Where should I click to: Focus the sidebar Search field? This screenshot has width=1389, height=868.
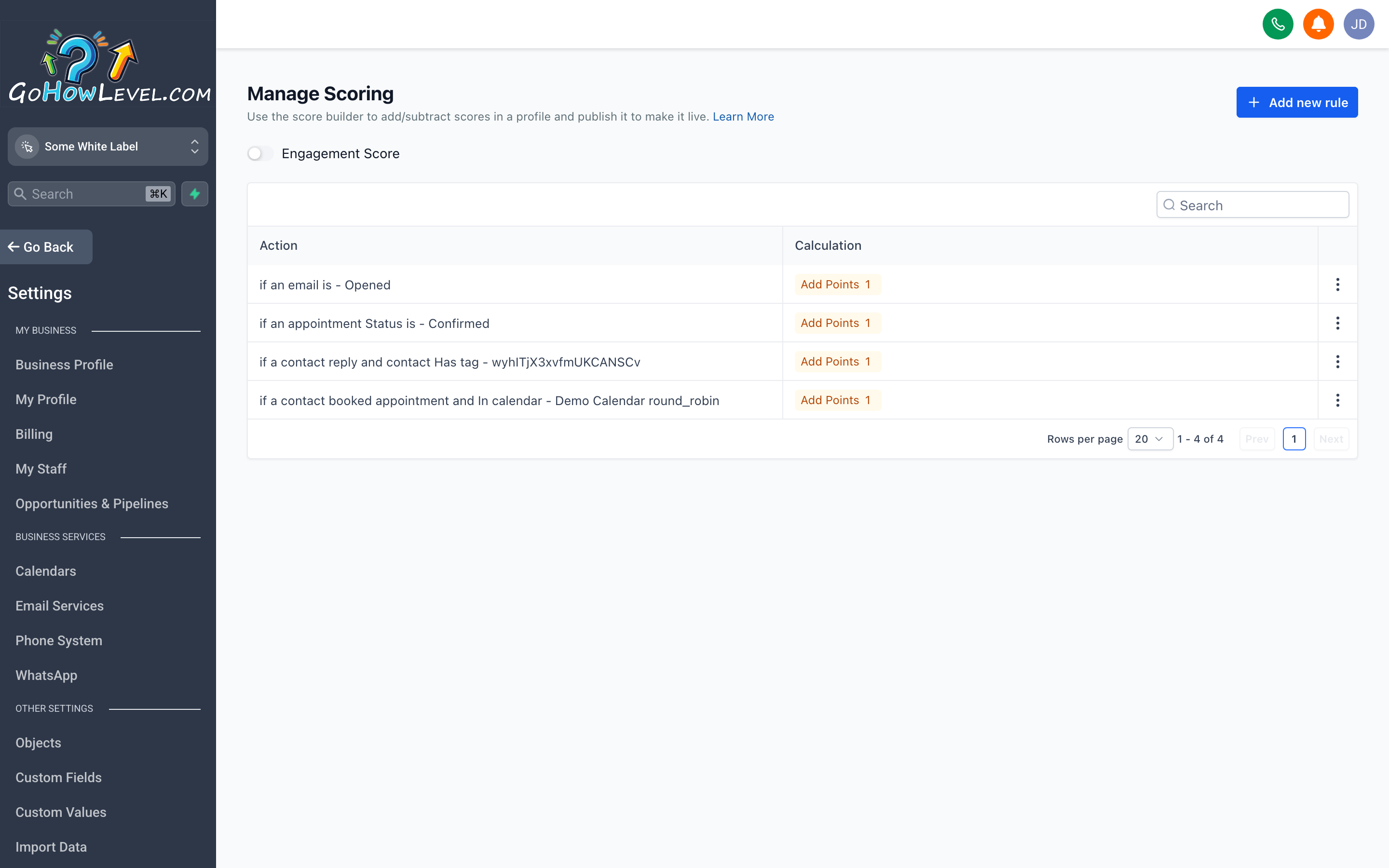point(91,194)
